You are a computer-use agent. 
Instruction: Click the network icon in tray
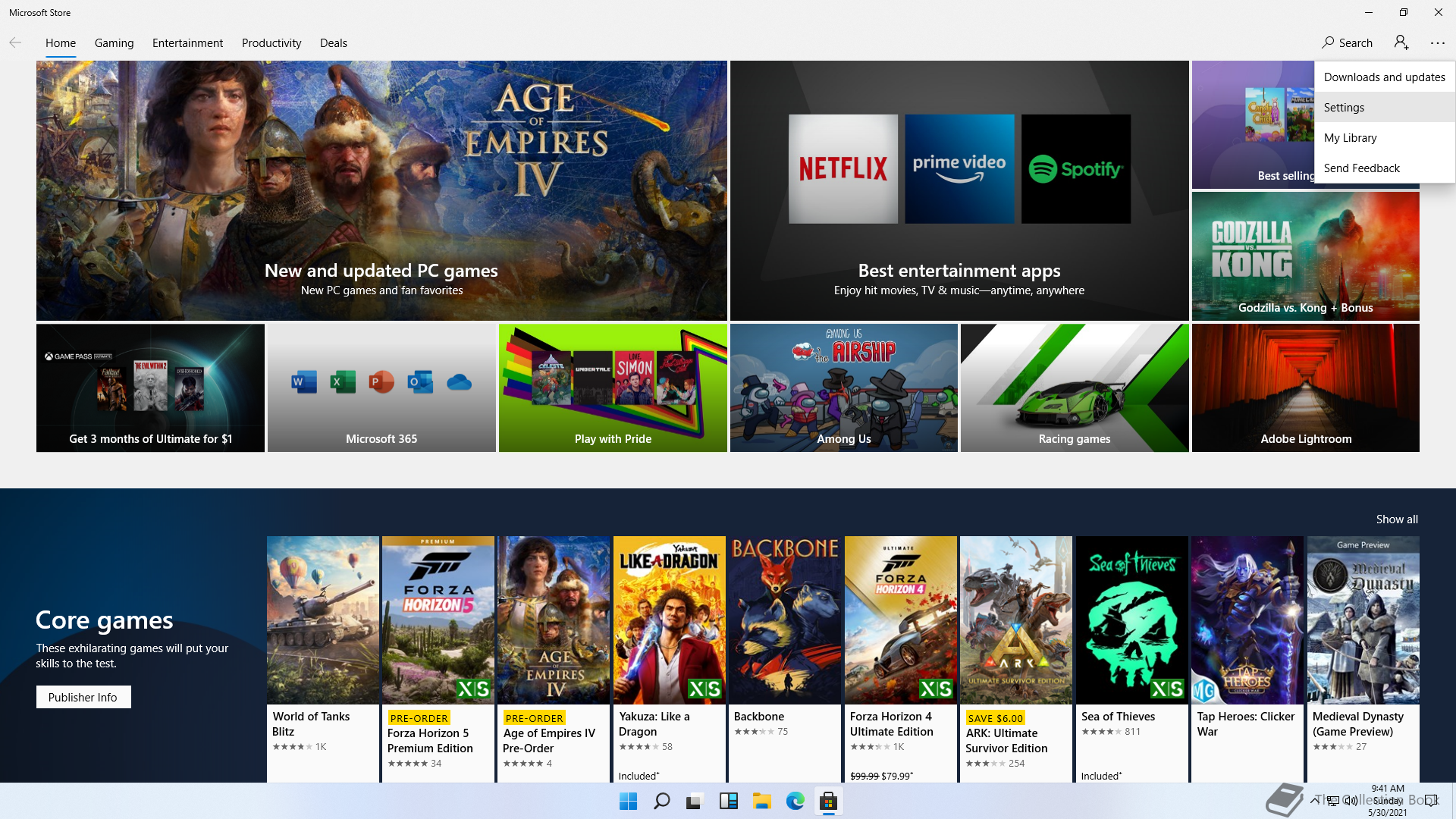click(1332, 800)
